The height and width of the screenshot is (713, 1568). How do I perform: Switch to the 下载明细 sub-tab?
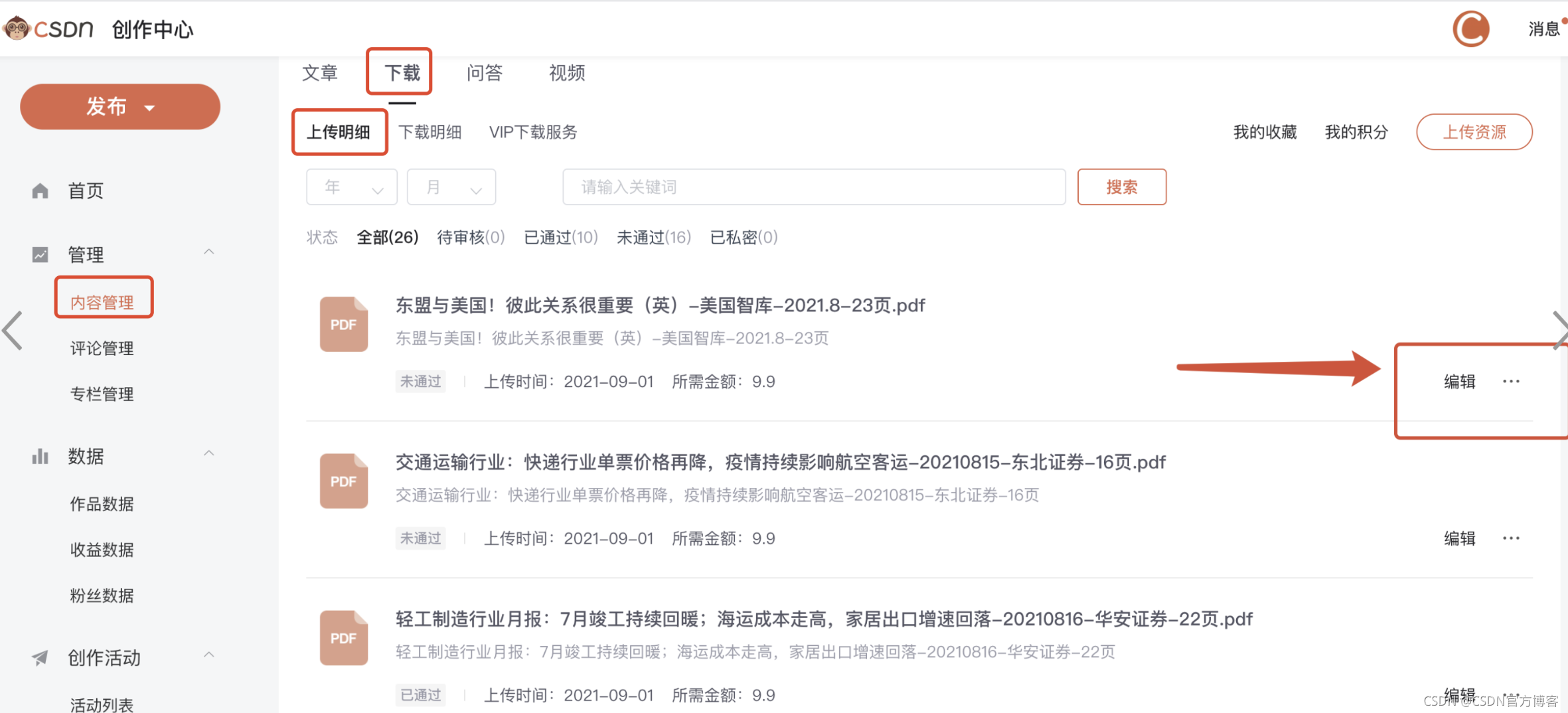point(430,132)
